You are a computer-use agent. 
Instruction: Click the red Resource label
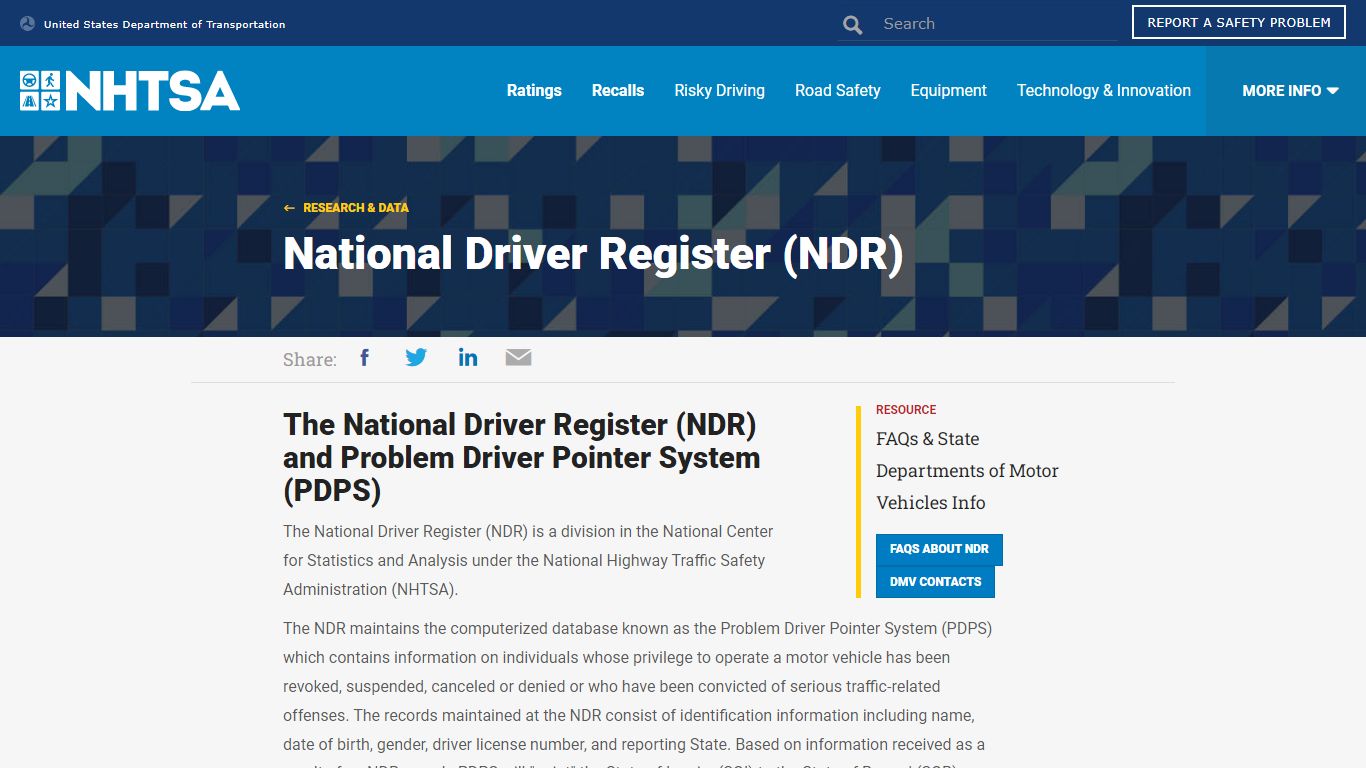click(x=906, y=410)
